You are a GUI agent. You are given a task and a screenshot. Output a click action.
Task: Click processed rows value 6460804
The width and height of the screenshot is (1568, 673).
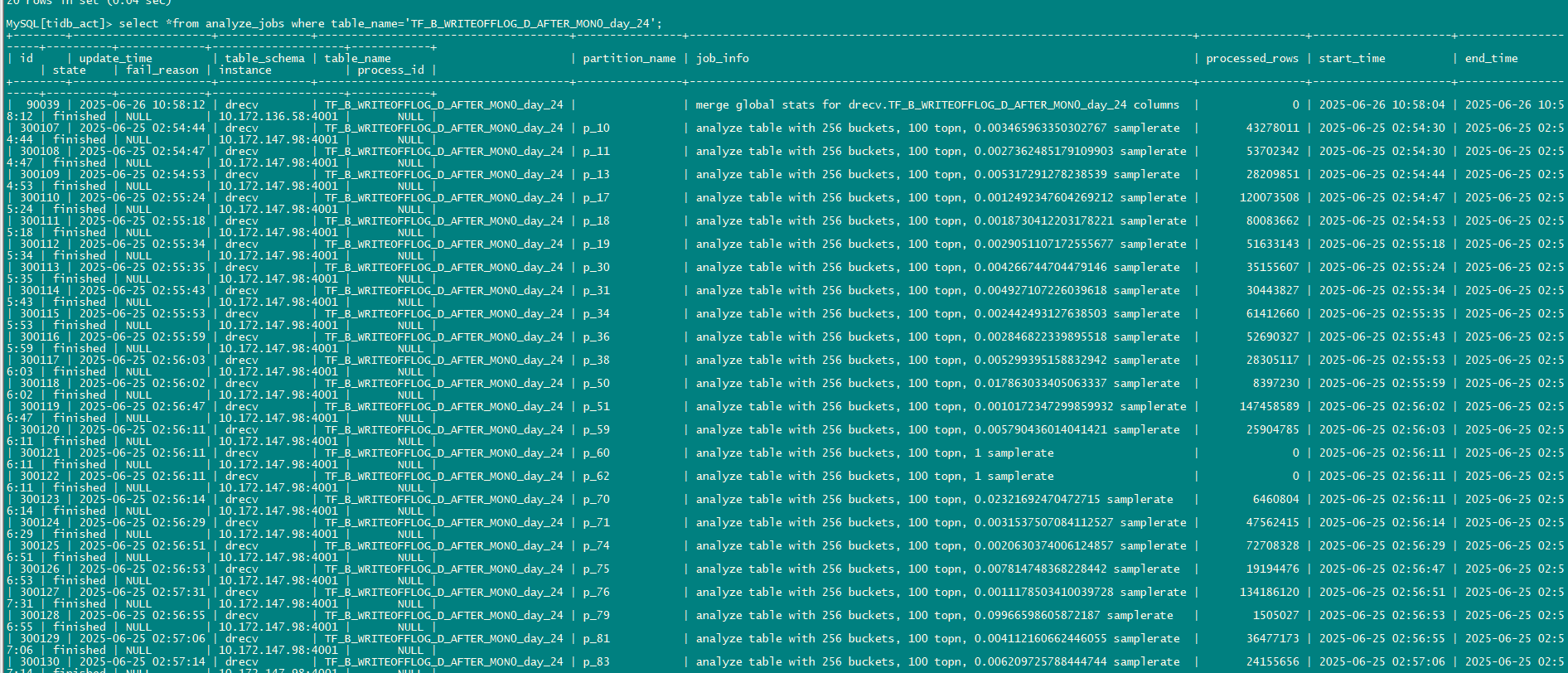point(1275,499)
